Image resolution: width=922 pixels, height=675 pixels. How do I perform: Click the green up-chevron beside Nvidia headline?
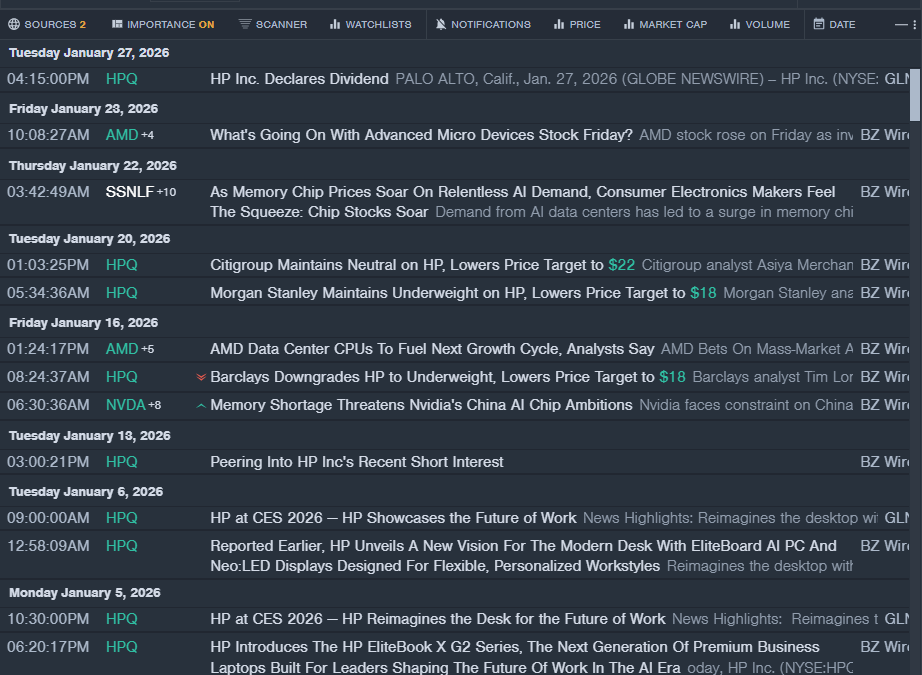click(201, 406)
